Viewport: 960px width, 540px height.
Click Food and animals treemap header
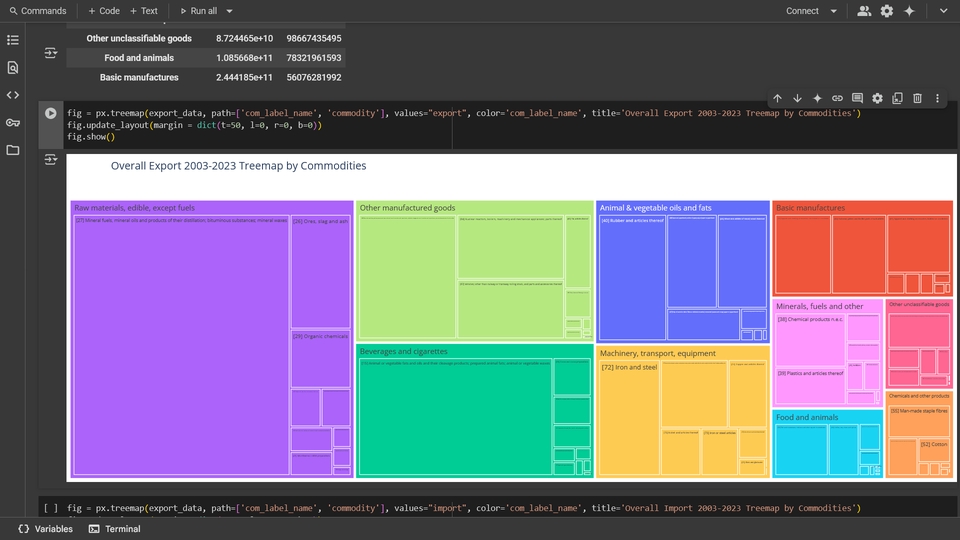point(807,417)
